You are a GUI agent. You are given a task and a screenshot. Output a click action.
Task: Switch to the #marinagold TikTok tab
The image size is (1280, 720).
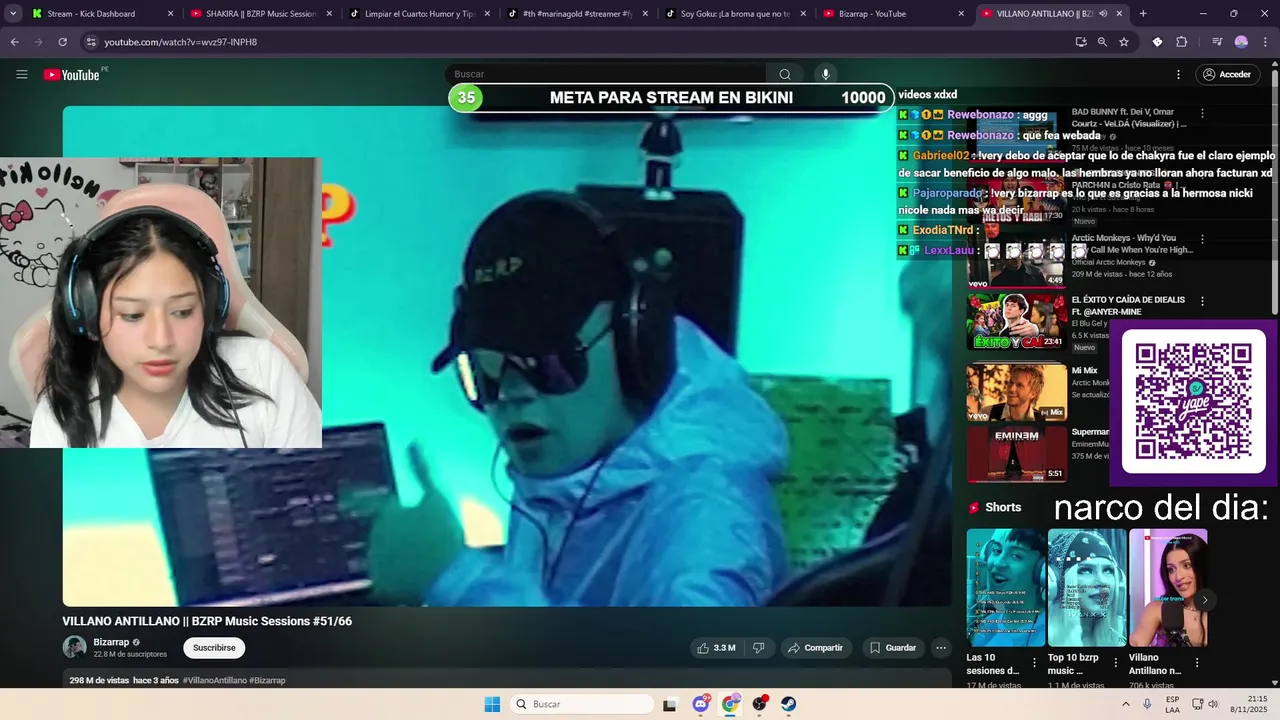(x=576, y=14)
